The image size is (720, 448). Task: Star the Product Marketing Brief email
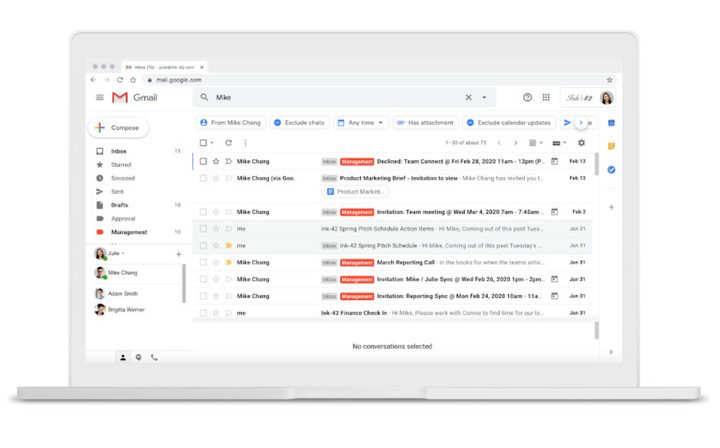pos(216,178)
